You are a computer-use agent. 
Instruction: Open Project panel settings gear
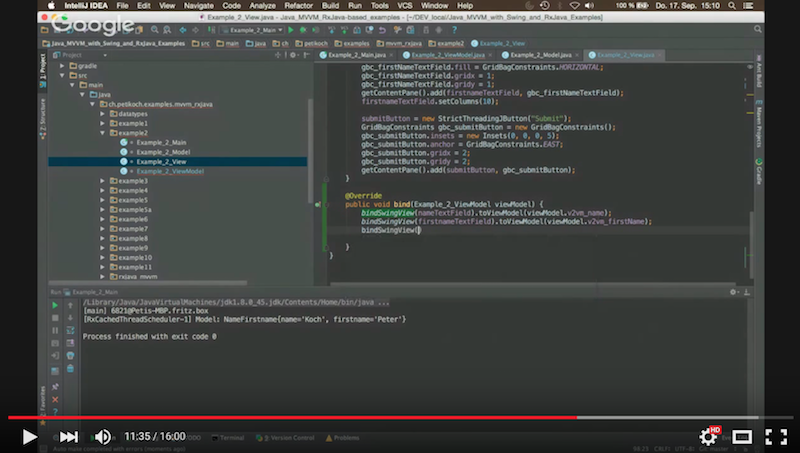293,55
